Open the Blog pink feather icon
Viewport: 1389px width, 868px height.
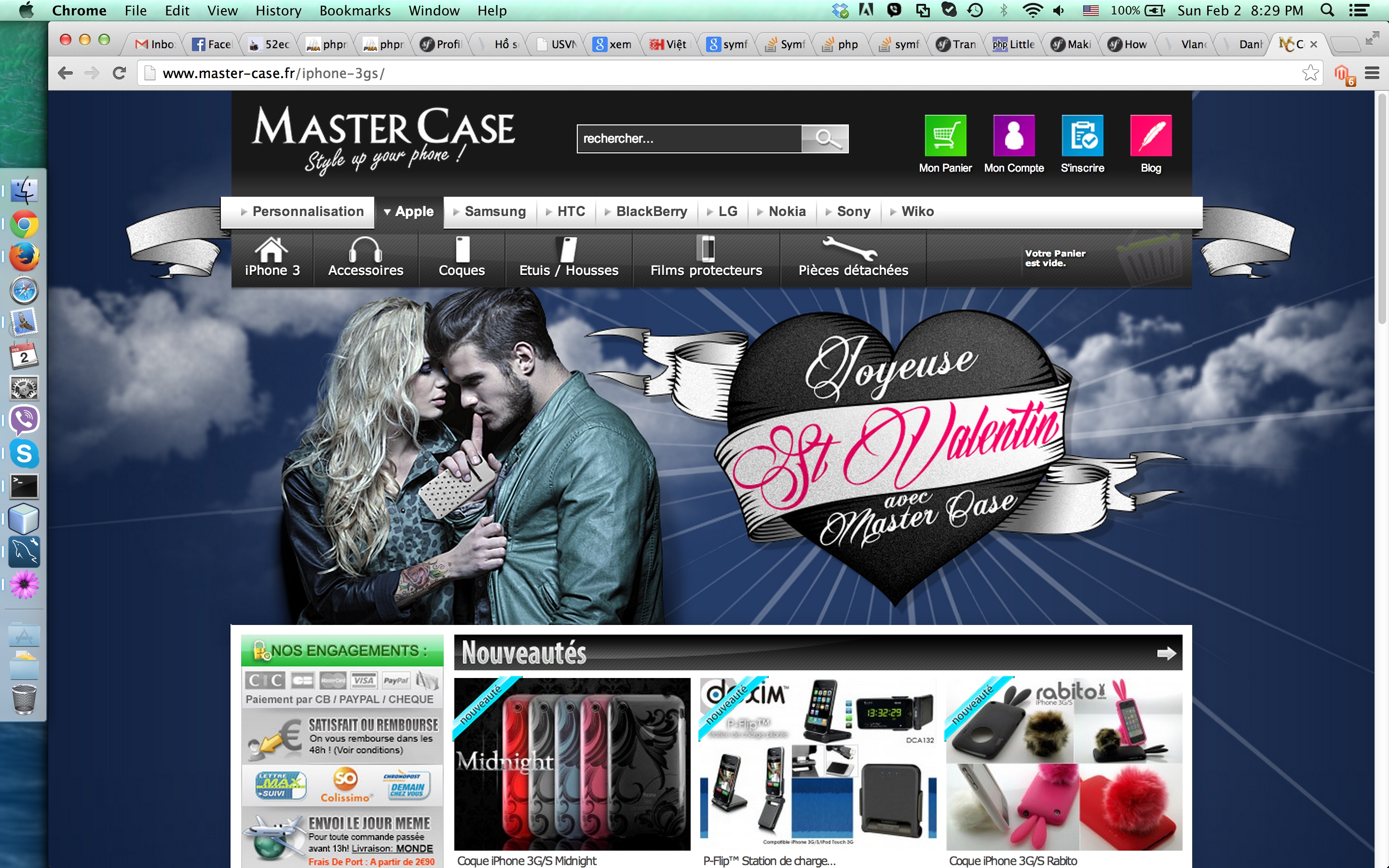point(1151,136)
